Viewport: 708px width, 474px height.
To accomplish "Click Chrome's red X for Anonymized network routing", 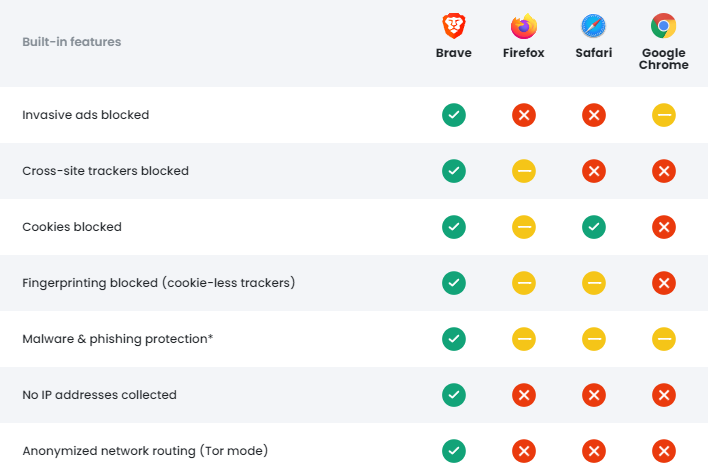I will [664, 451].
